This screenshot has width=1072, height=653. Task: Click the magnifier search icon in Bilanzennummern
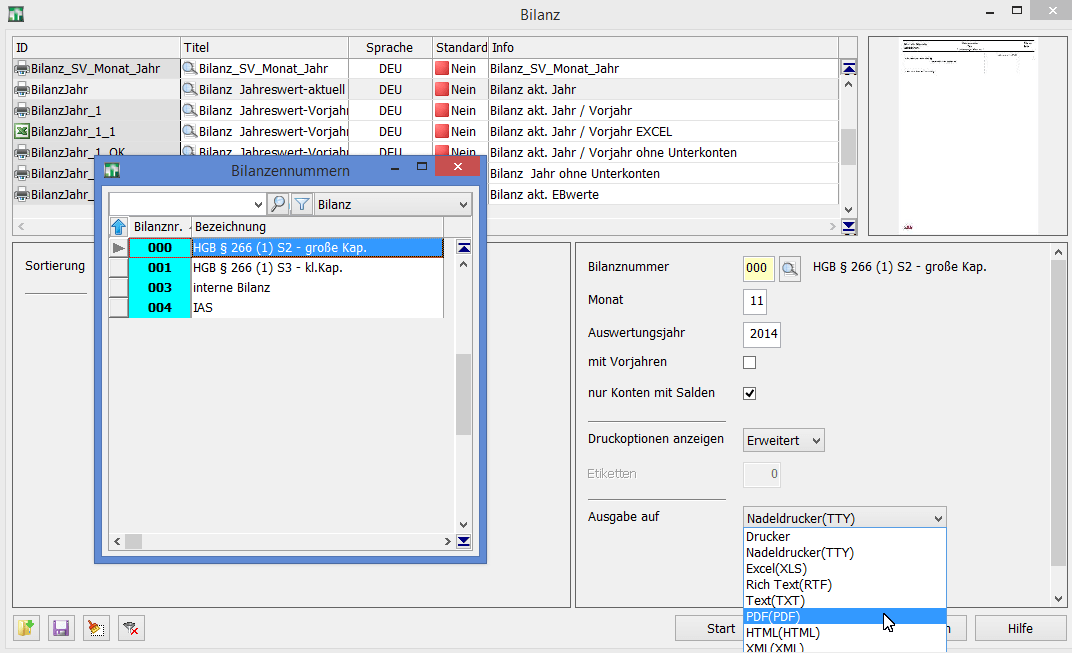[278, 204]
